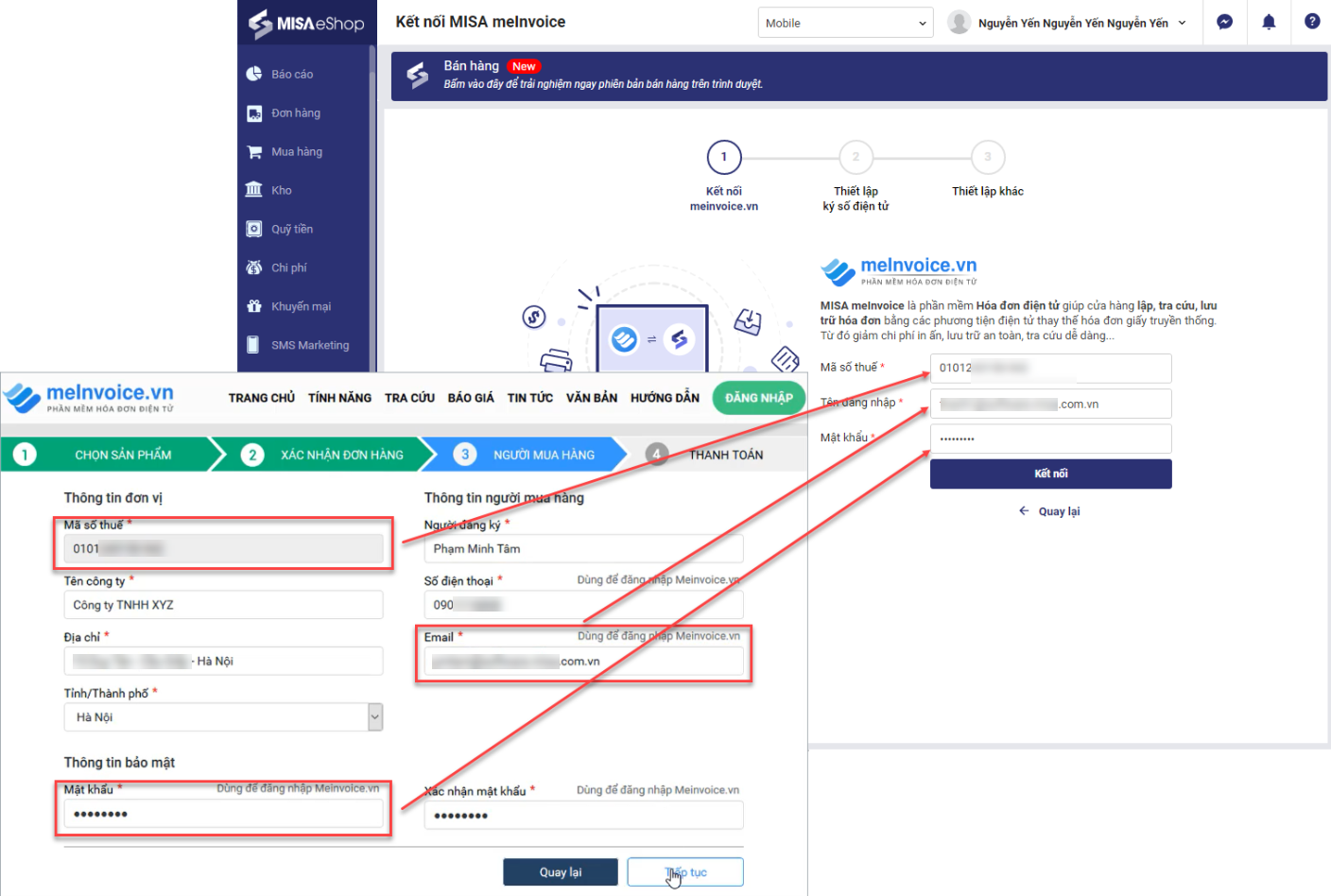Focus the Tên đăng nhập field
This screenshot has height=896, width=1331.
point(1051,404)
